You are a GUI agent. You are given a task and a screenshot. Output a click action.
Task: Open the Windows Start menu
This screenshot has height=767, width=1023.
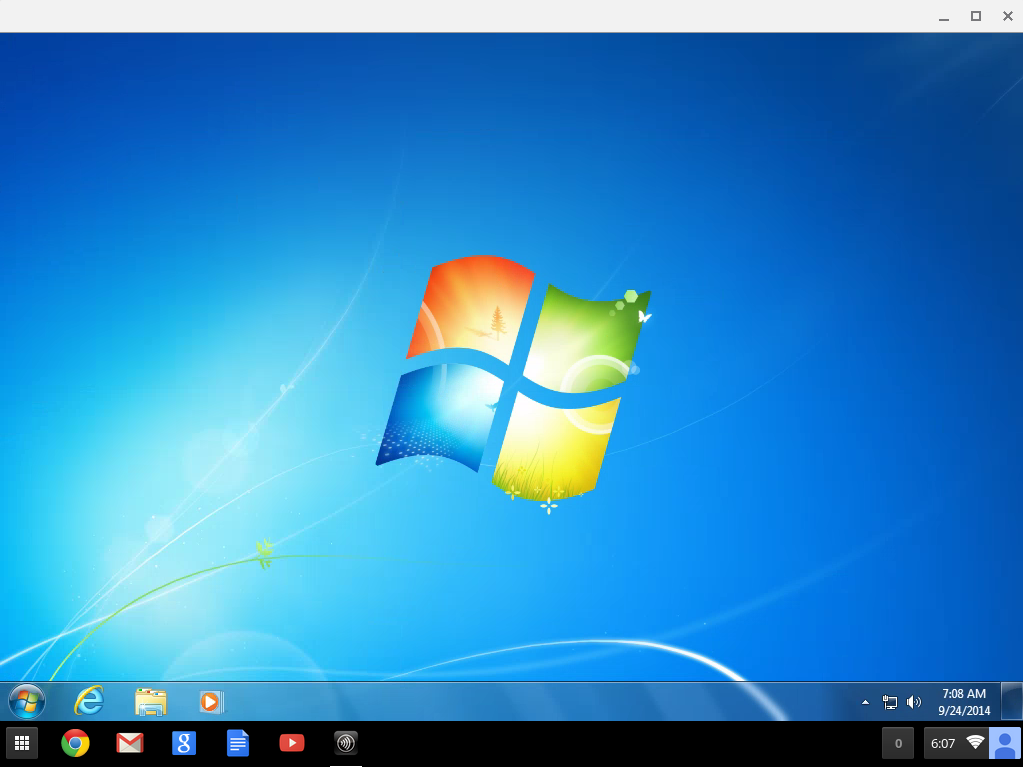click(26, 701)
